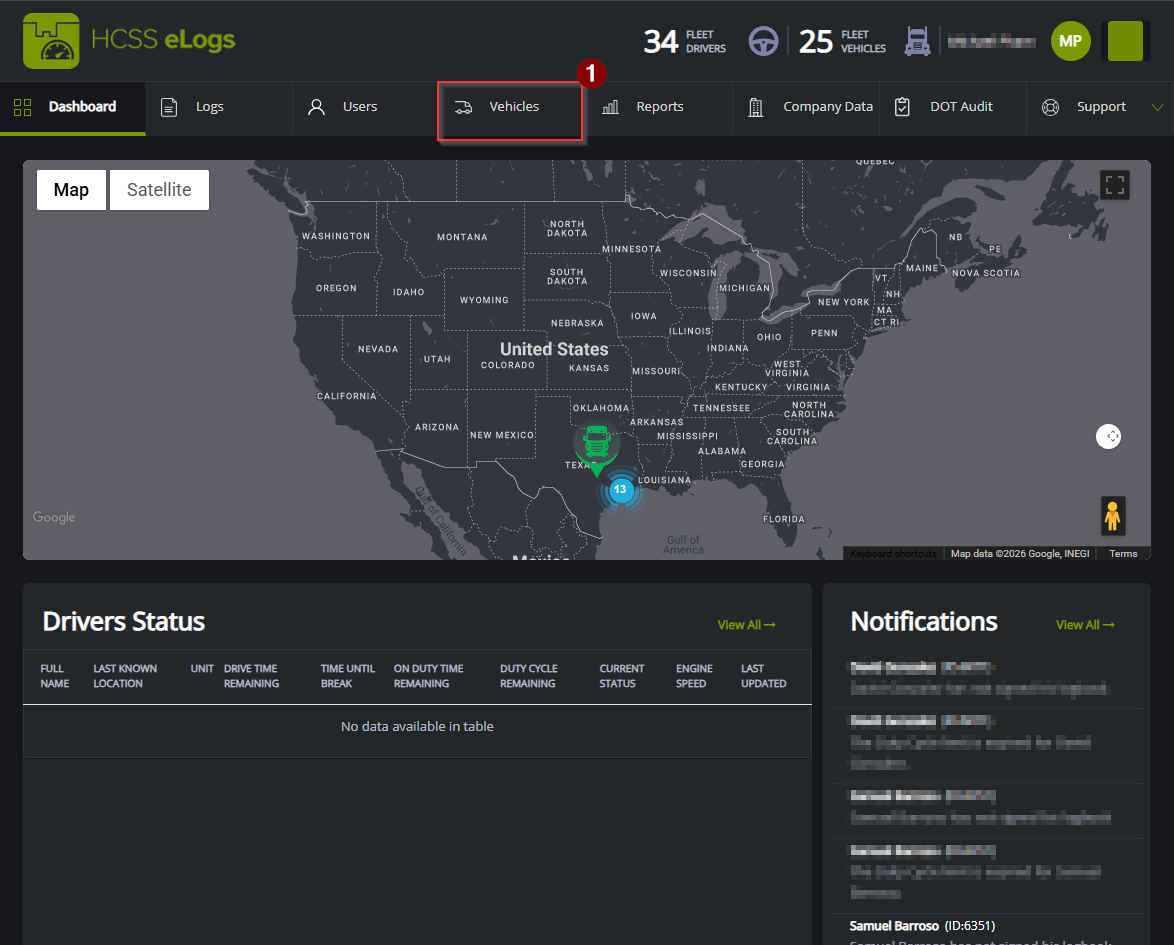Screen dimensions: 1174x945
Task: Sort by Time Until Break column
Action: 347,676
